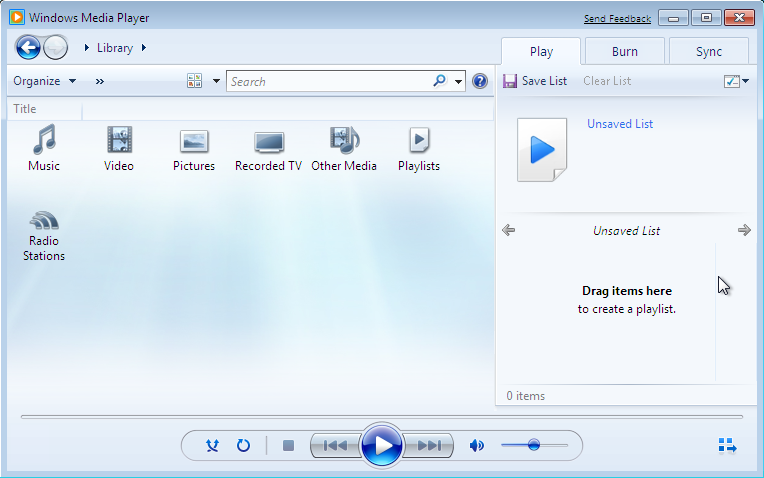
Task: Switch to the Play tab
Action: [541, 51]
